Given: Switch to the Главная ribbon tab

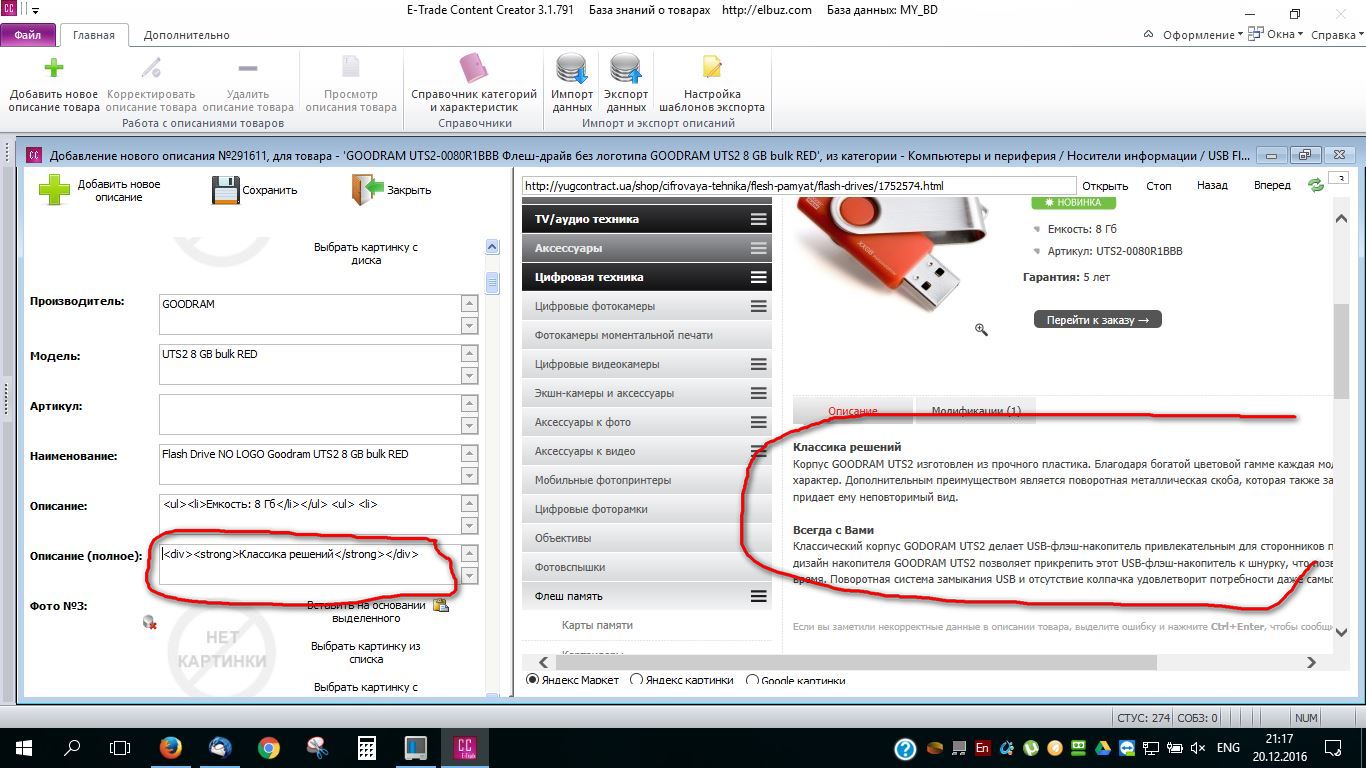Looking at the screenshot, I should [x=94, y=35].
